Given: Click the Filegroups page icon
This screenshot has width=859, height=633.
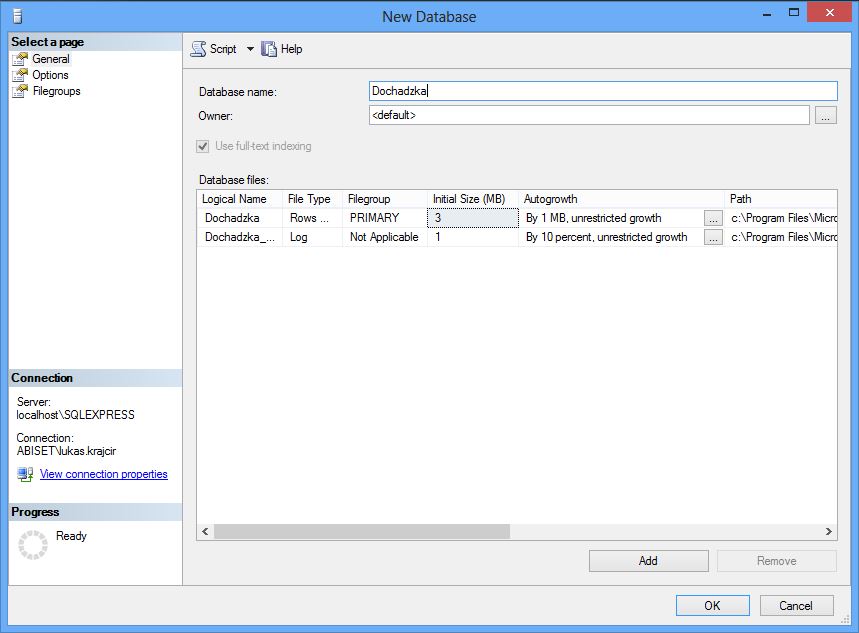Looking at the screenshot, I should click(x=20, y=91).
